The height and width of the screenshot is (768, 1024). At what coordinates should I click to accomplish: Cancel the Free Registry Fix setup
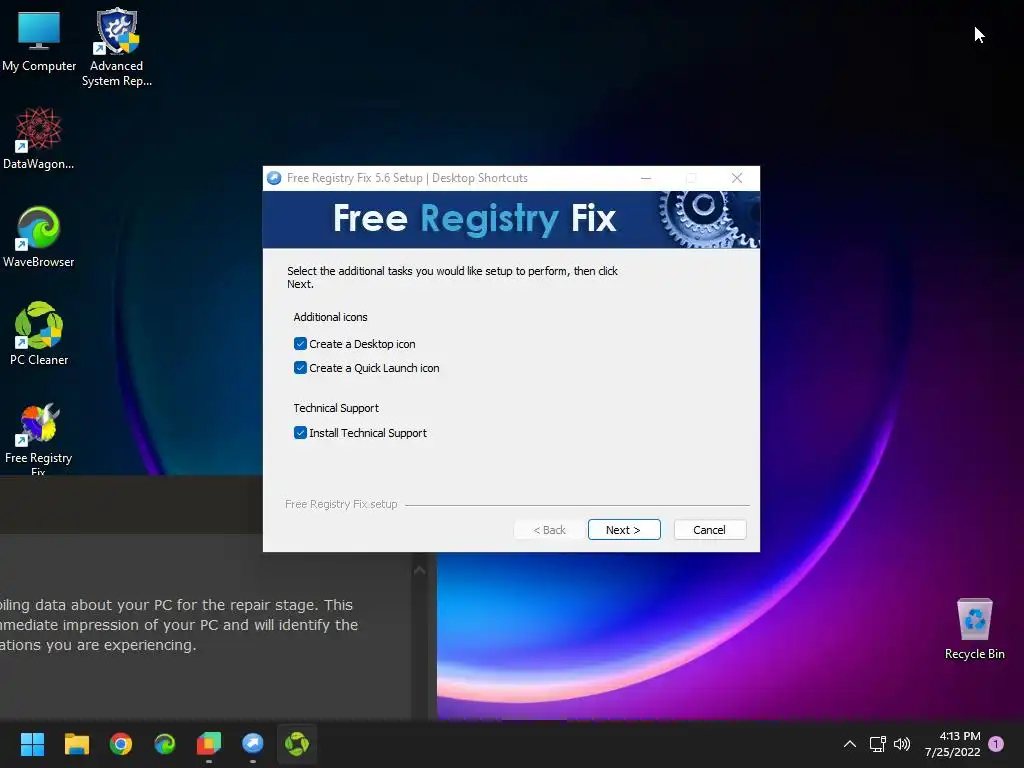709,530
